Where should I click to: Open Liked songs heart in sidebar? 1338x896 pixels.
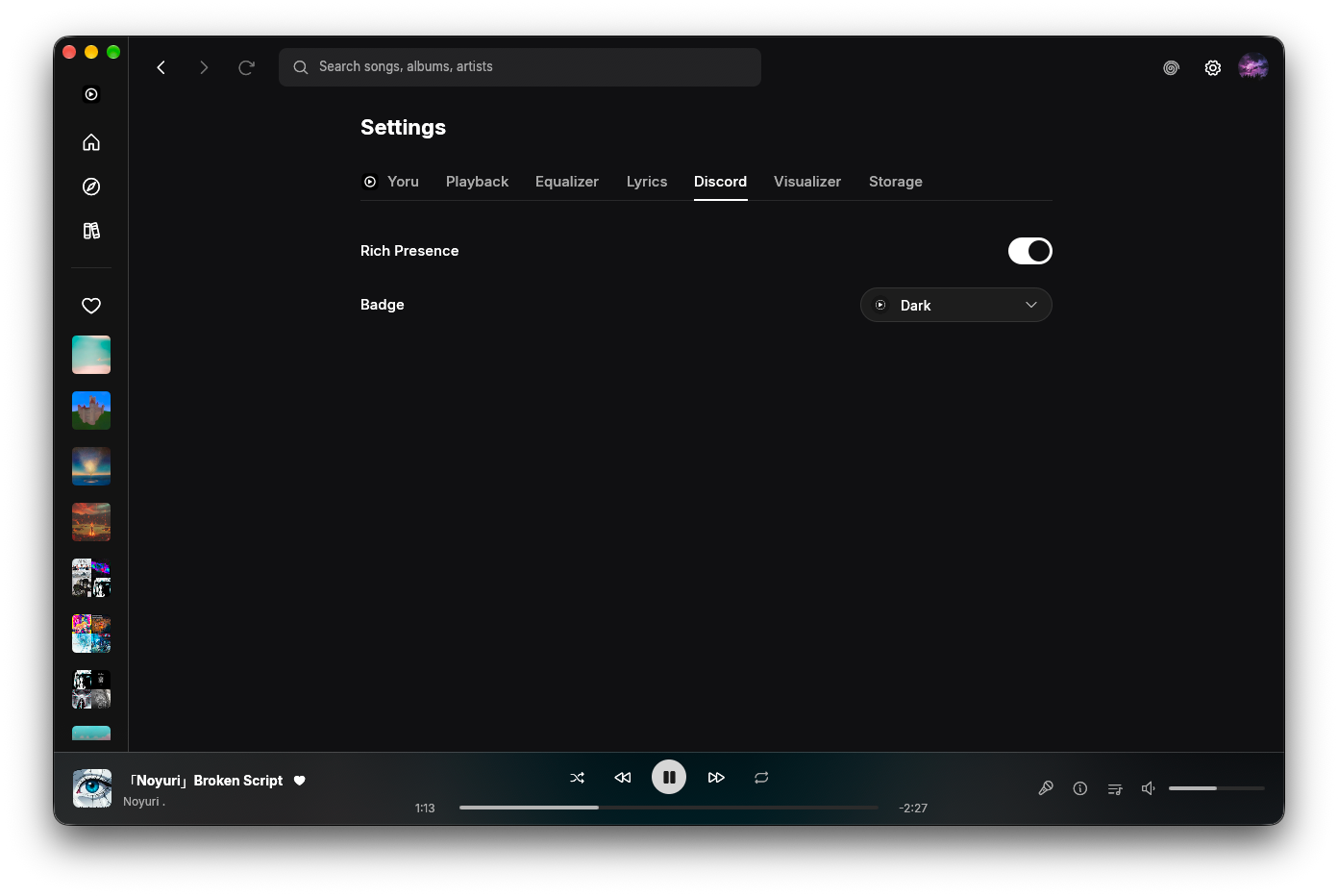[x=91, y=306]
